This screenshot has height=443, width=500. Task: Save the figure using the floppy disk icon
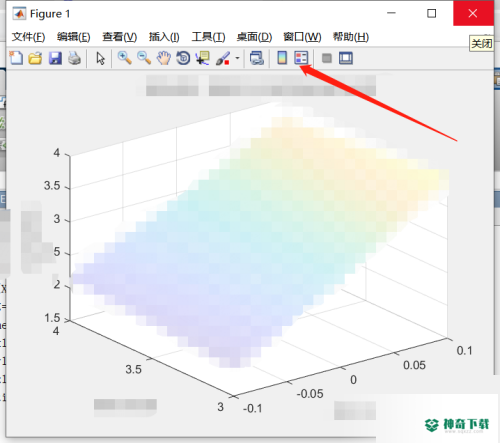[x=55, y=58]
